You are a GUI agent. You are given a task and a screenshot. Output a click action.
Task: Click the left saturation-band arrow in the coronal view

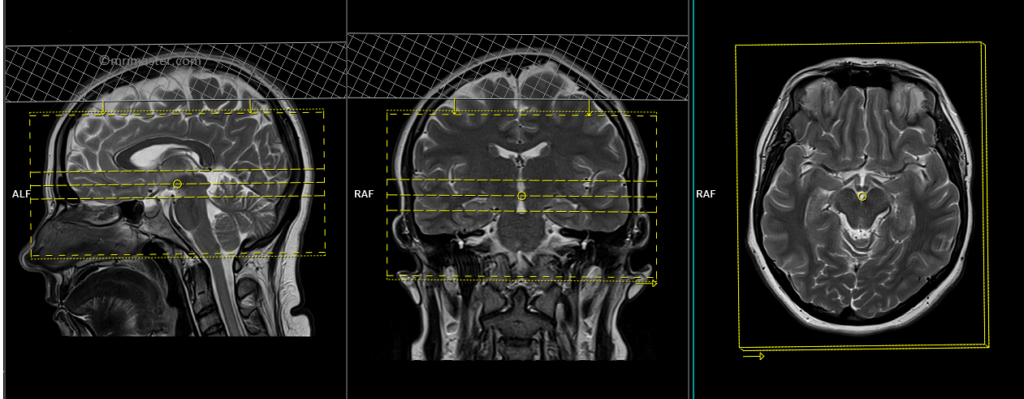coord(455,106)
